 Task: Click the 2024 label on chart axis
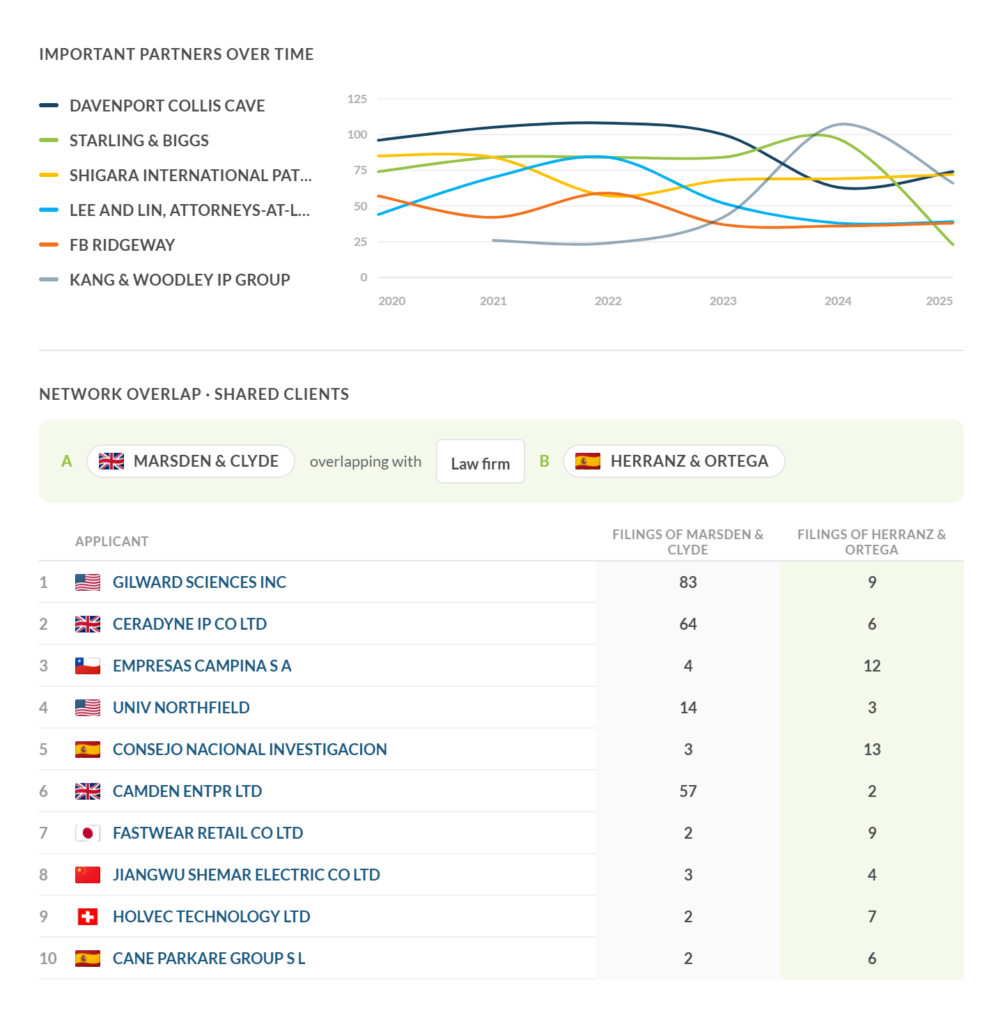(837, 301)
